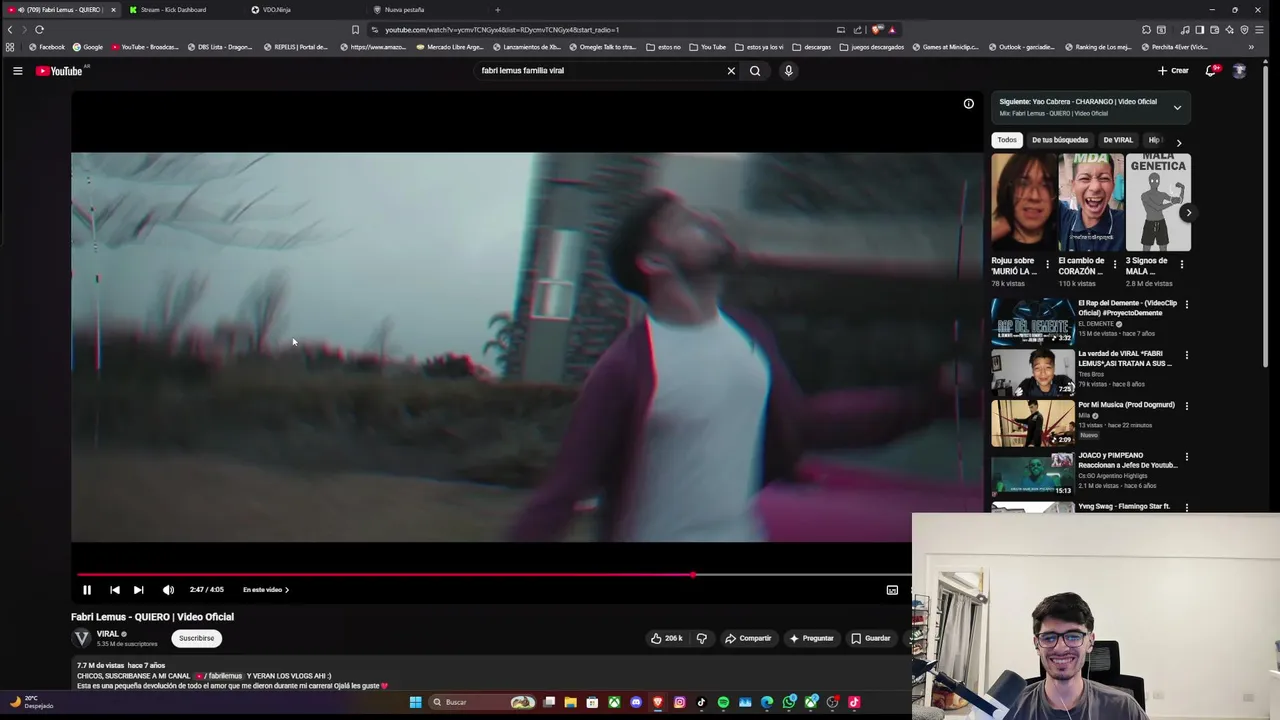This screenshot has height=720, width=1280.
Task: Seek on the red video progress bar
Action: (x=385, y=575)
